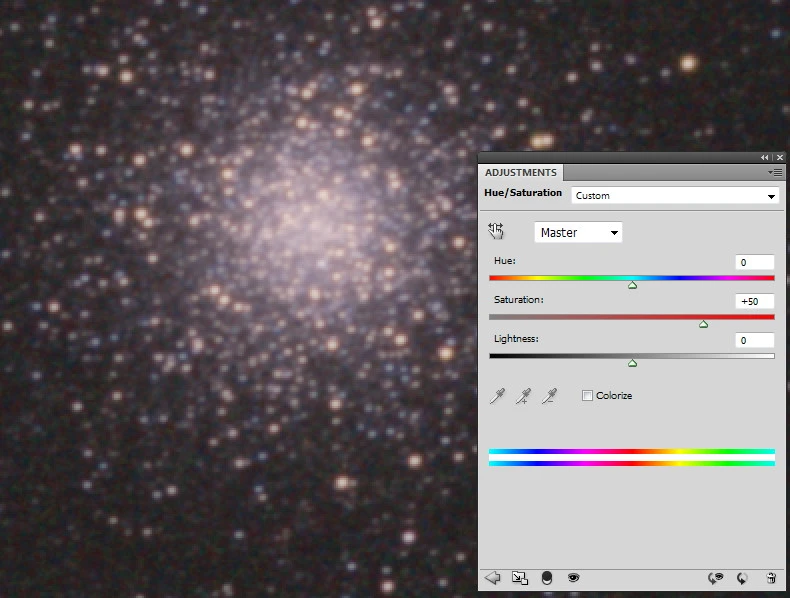Viewport: 790px width, 598px height.
Task: Click the Hue label
Action: (x=505, y=260)
